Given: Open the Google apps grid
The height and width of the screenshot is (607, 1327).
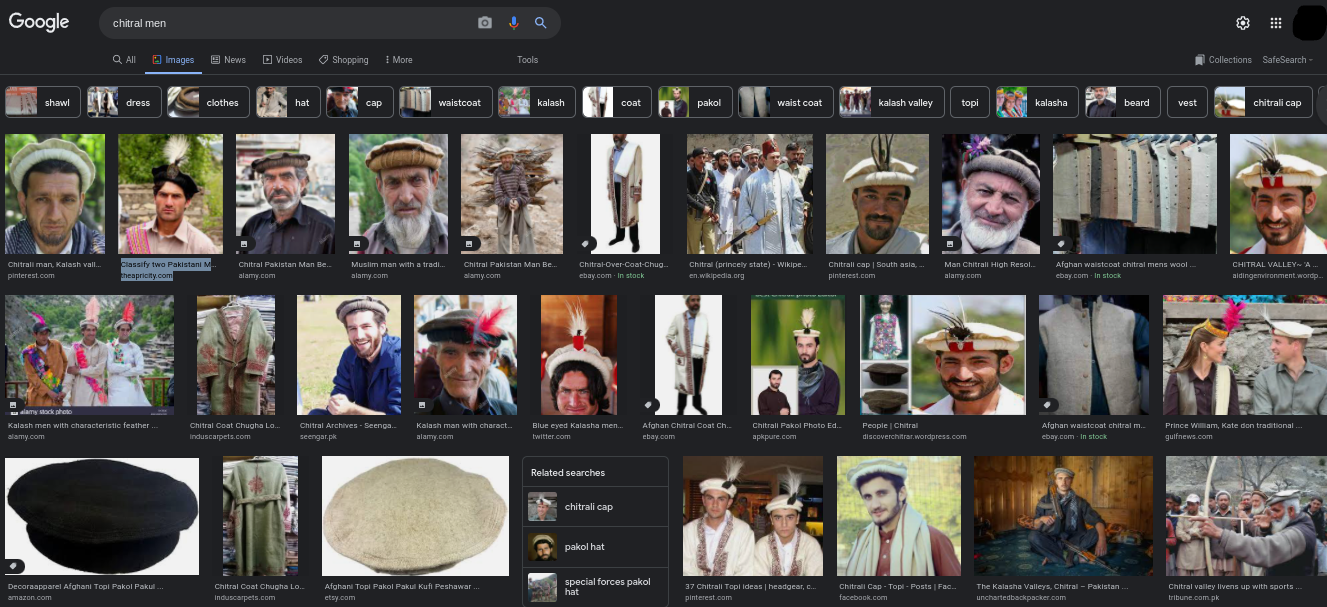Looking at the screenshot, I should click(1276, 23).
